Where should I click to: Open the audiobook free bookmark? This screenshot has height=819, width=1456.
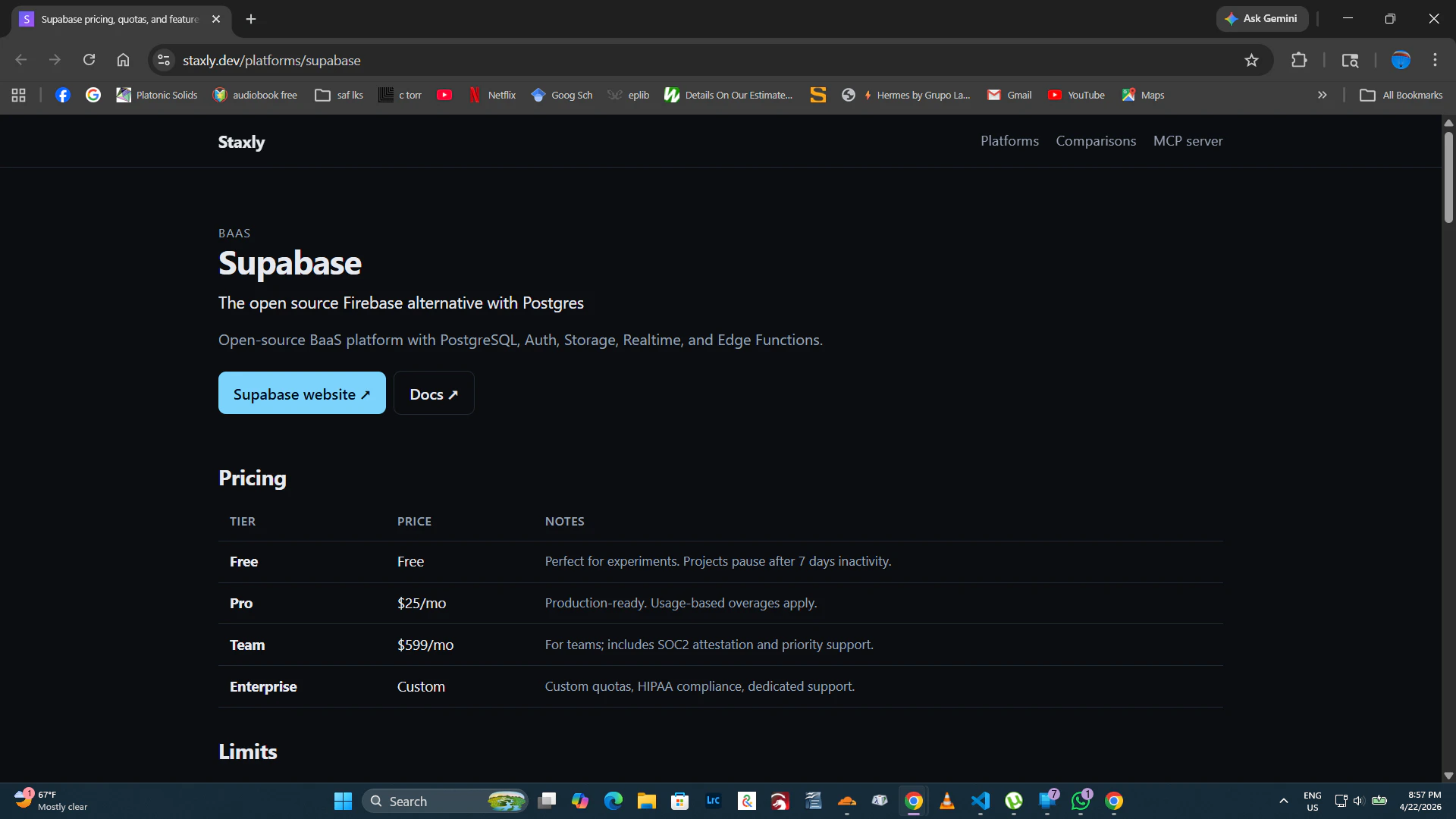(255, 95)
